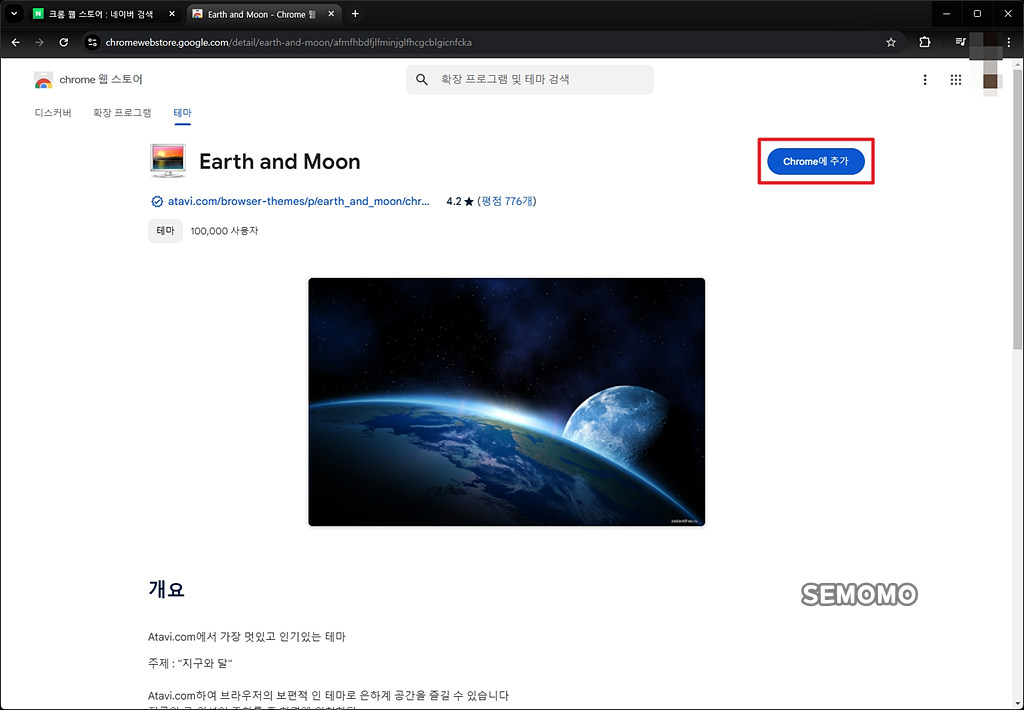The height and width of the screenshot is (710, 1024).
Task: Open web store three-dot options
Action: pyautogui.click(x=925, y=80)
